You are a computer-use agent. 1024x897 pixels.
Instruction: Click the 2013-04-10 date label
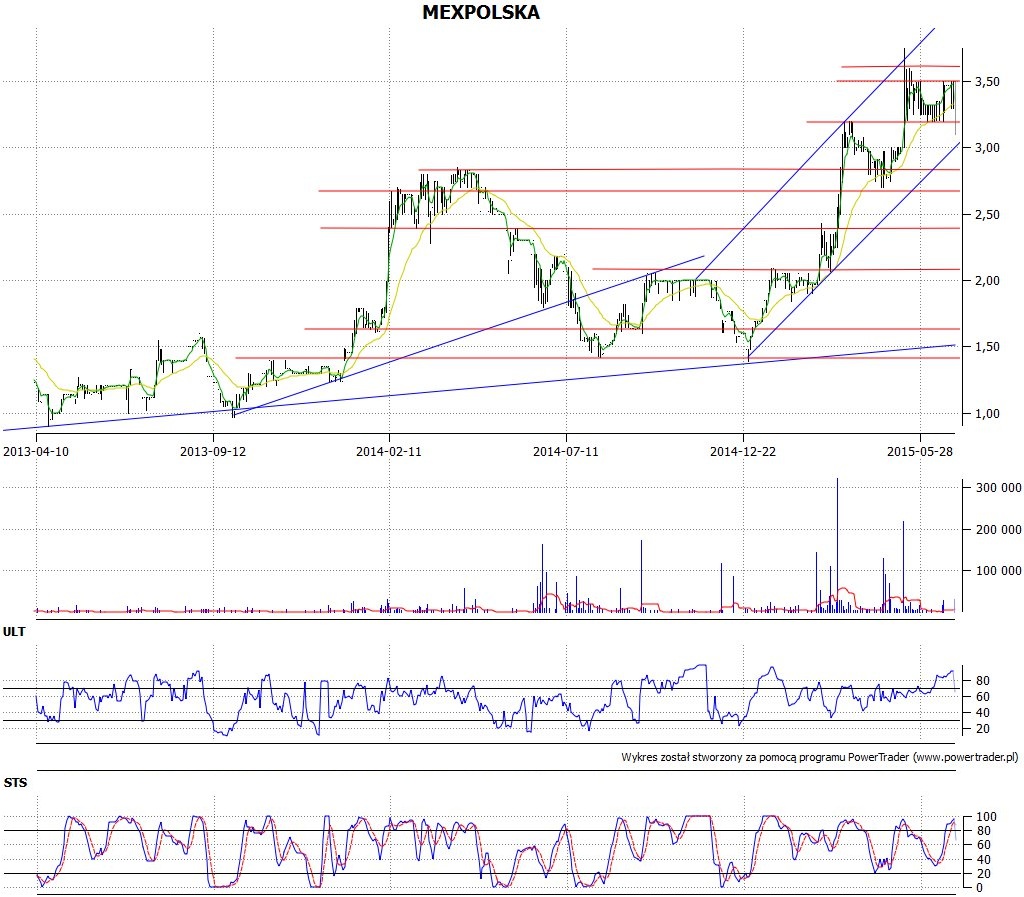pyautogui.click(x=36, y=451)
